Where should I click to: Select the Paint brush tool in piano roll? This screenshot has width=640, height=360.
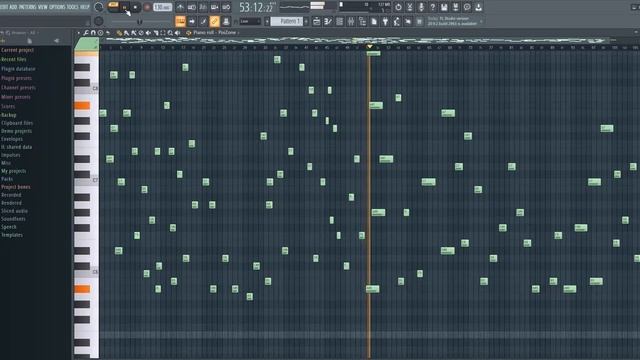[x=127, y=33]
